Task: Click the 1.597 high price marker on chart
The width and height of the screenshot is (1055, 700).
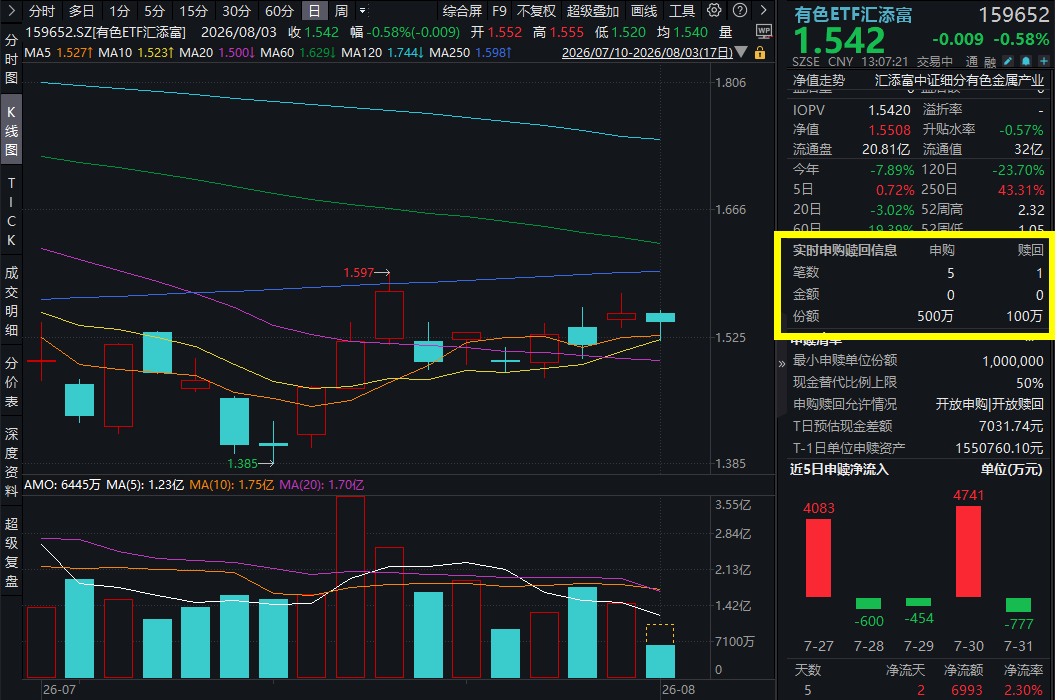Action: point(366,273)
